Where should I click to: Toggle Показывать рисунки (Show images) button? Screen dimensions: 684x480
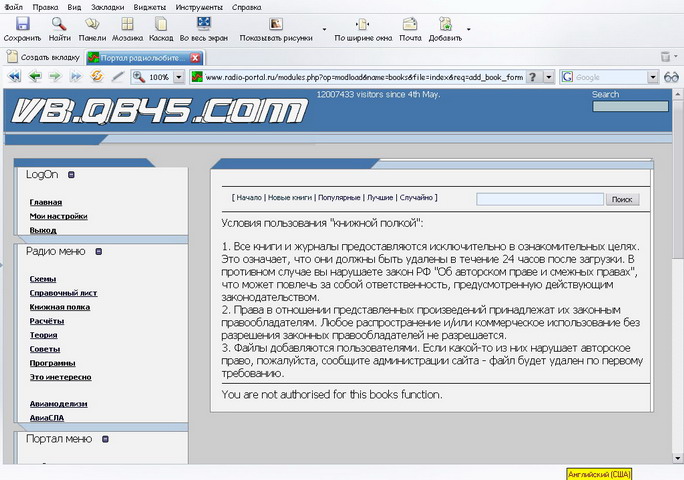pos(275,24)
